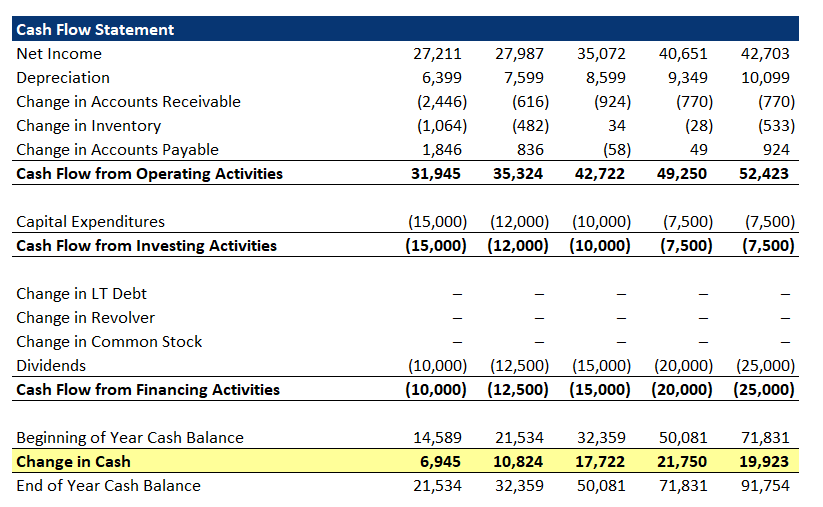Image resolution: width=823 pixels, height=507 pixels.
Task: Select Operating Activities total 49,250
Action: [x=681, y=174]
